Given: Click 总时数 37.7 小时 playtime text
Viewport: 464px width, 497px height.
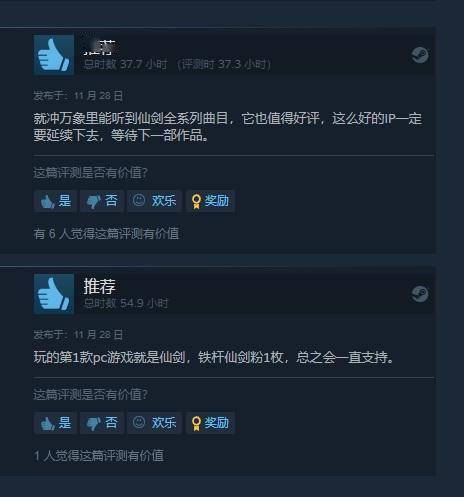Looking at the screenshot, I should (125, 64).
